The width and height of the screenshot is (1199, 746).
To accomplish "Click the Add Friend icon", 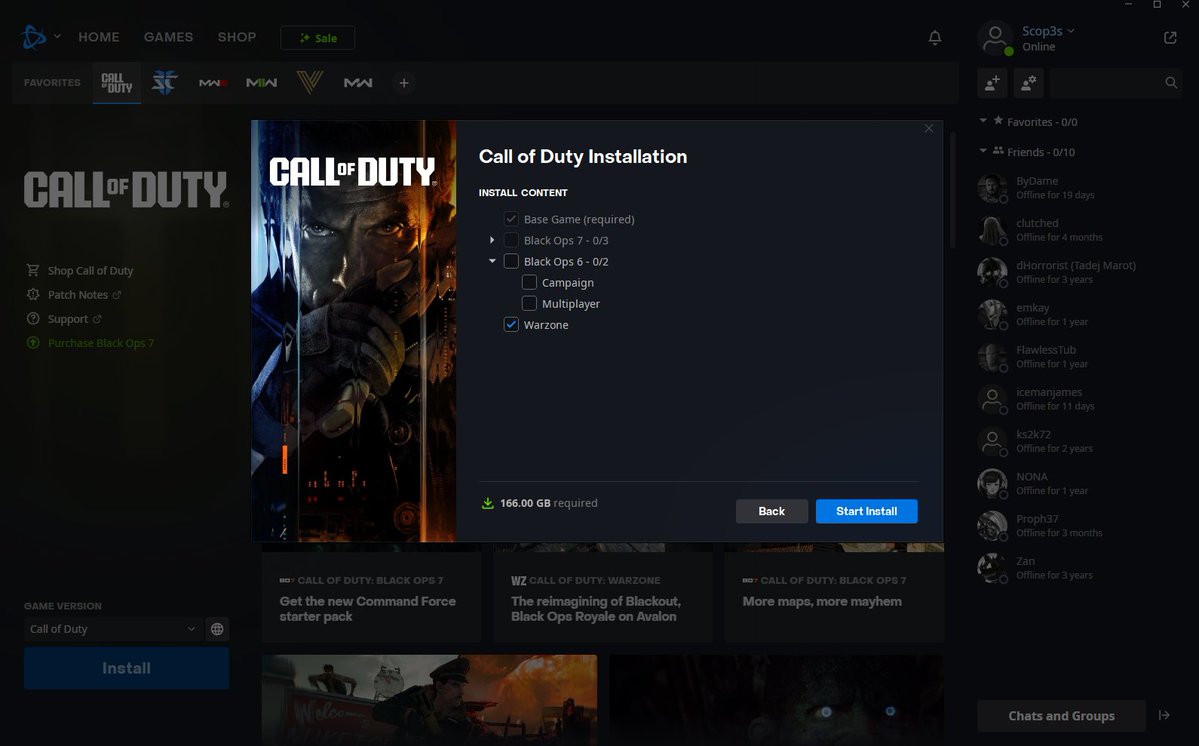I will click(992, 83).
